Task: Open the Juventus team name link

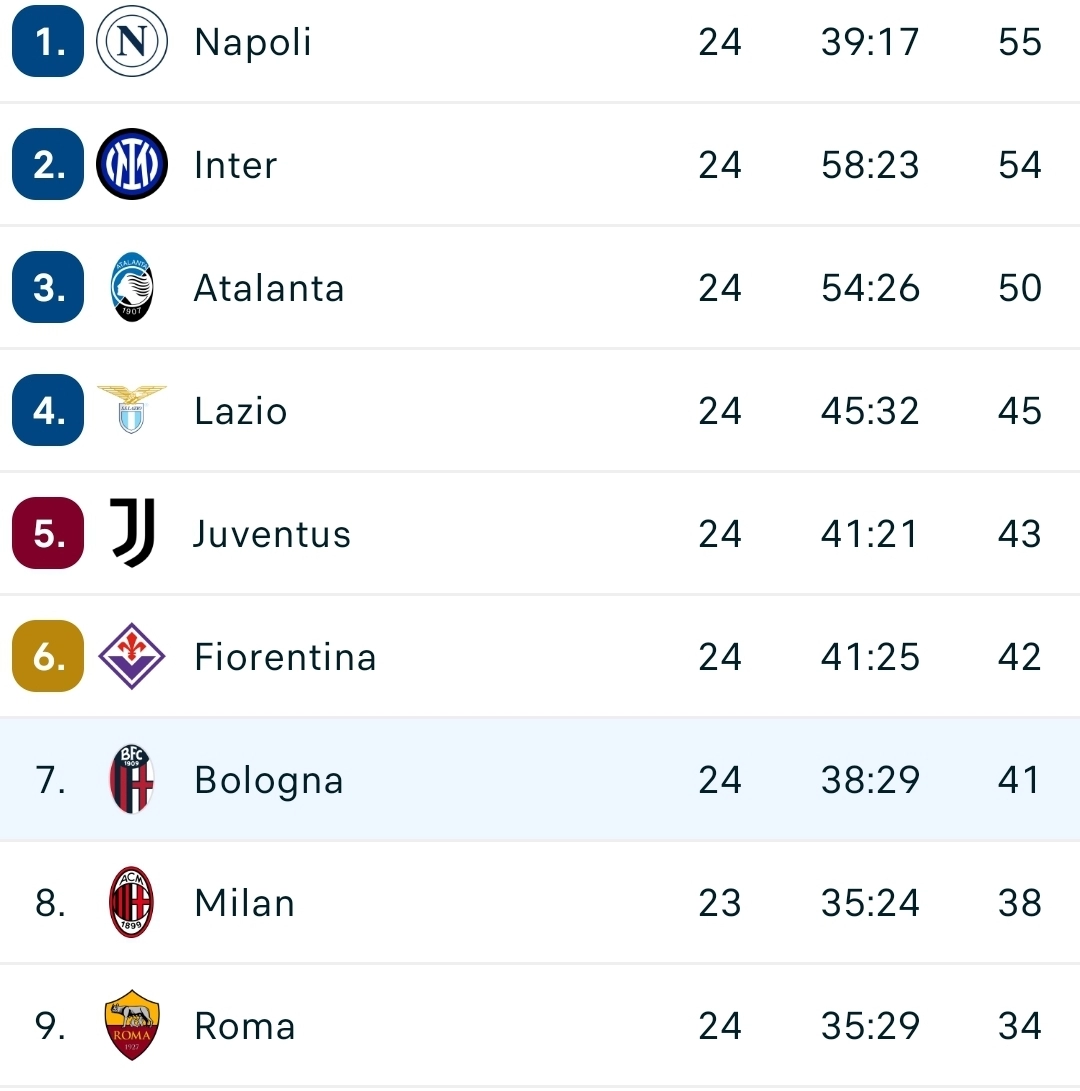Action: tap(271, 534)
